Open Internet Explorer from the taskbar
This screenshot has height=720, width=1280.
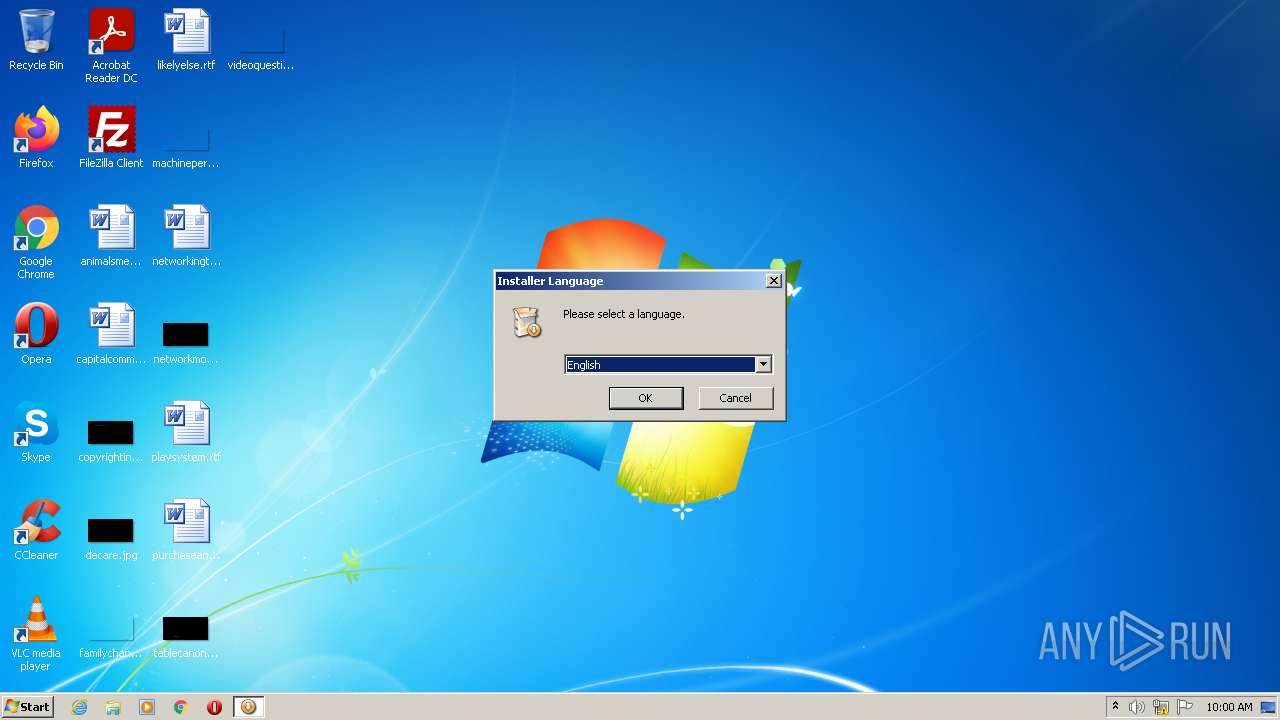[x=80, y=707]
